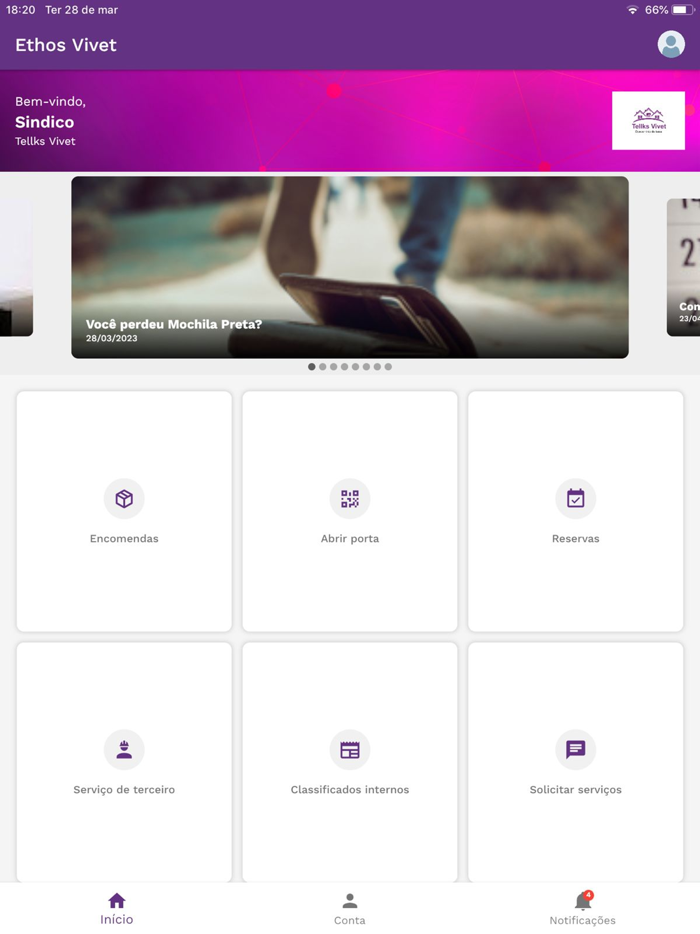Tap the Serviço de terceiro worker icon
Viewport: 700px width, 934px height.
tap(124, 749)
